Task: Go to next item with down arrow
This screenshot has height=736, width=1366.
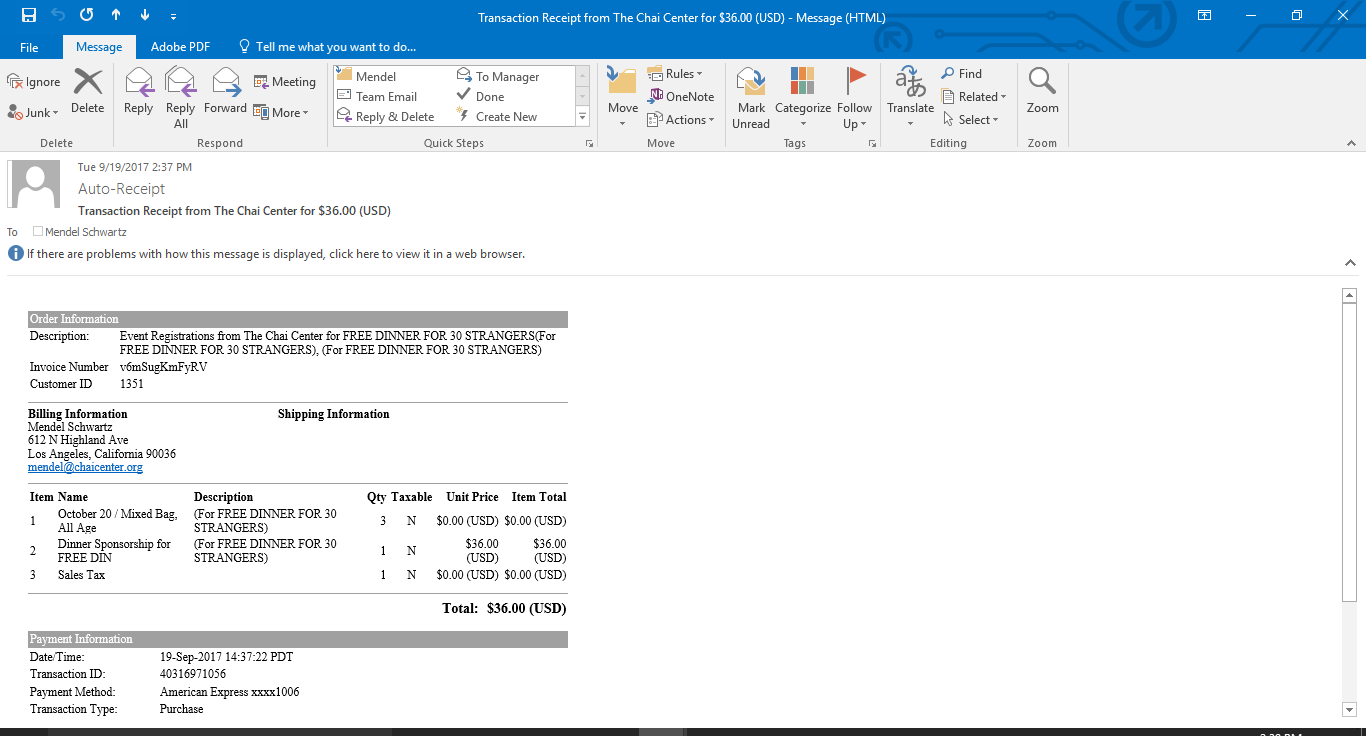Action: pyautogui.click(x=145, y=15)
